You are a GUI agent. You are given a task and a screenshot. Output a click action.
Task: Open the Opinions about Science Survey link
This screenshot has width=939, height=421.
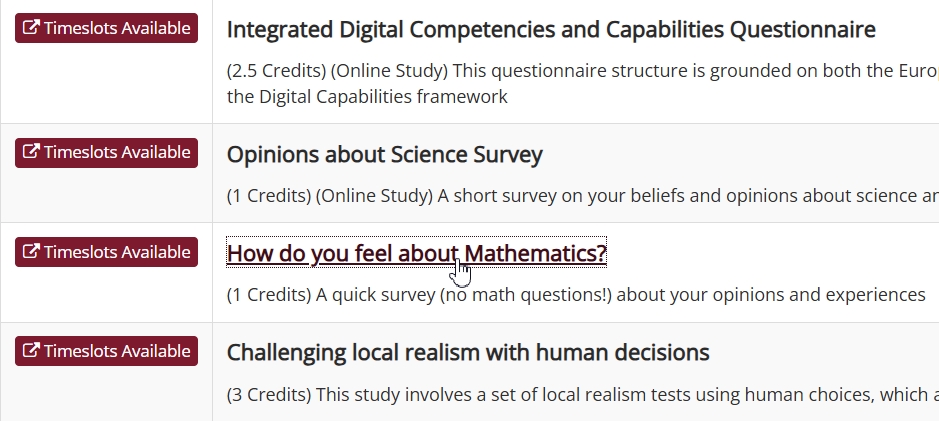tap(384, 155)
